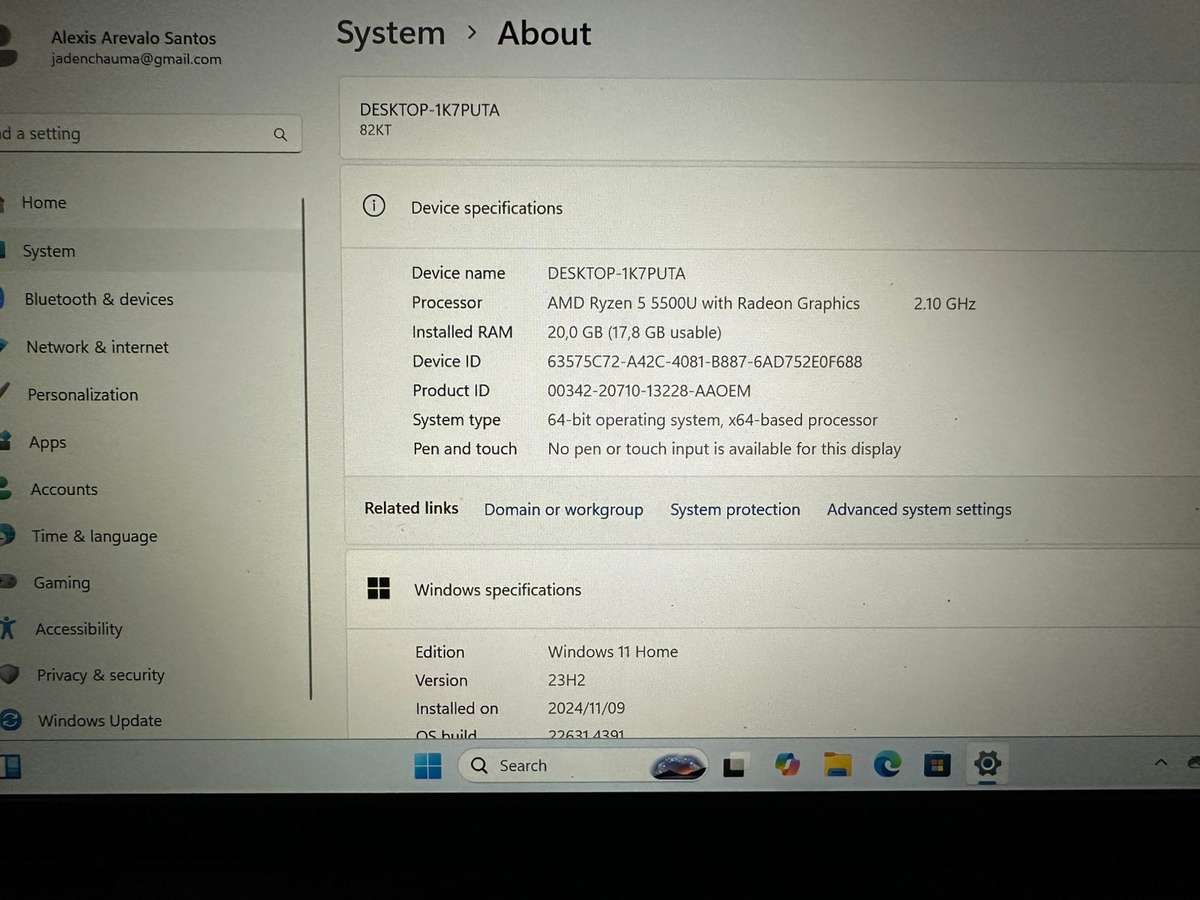Click the Accessibility icon in sidebar
The image size is (1200, 900).
(9, 628)
